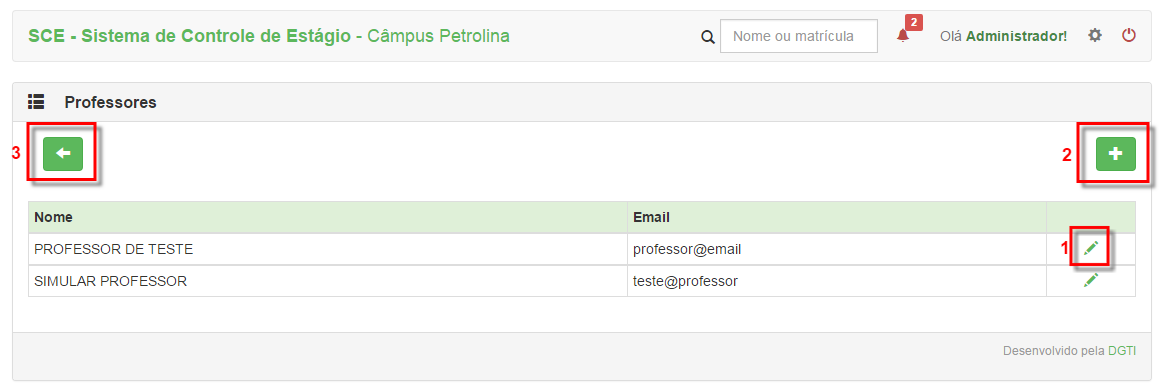Open the DGTI developer link
Image resolution: width=1167 pixels, height=390 pixels.
(1122, 351)
